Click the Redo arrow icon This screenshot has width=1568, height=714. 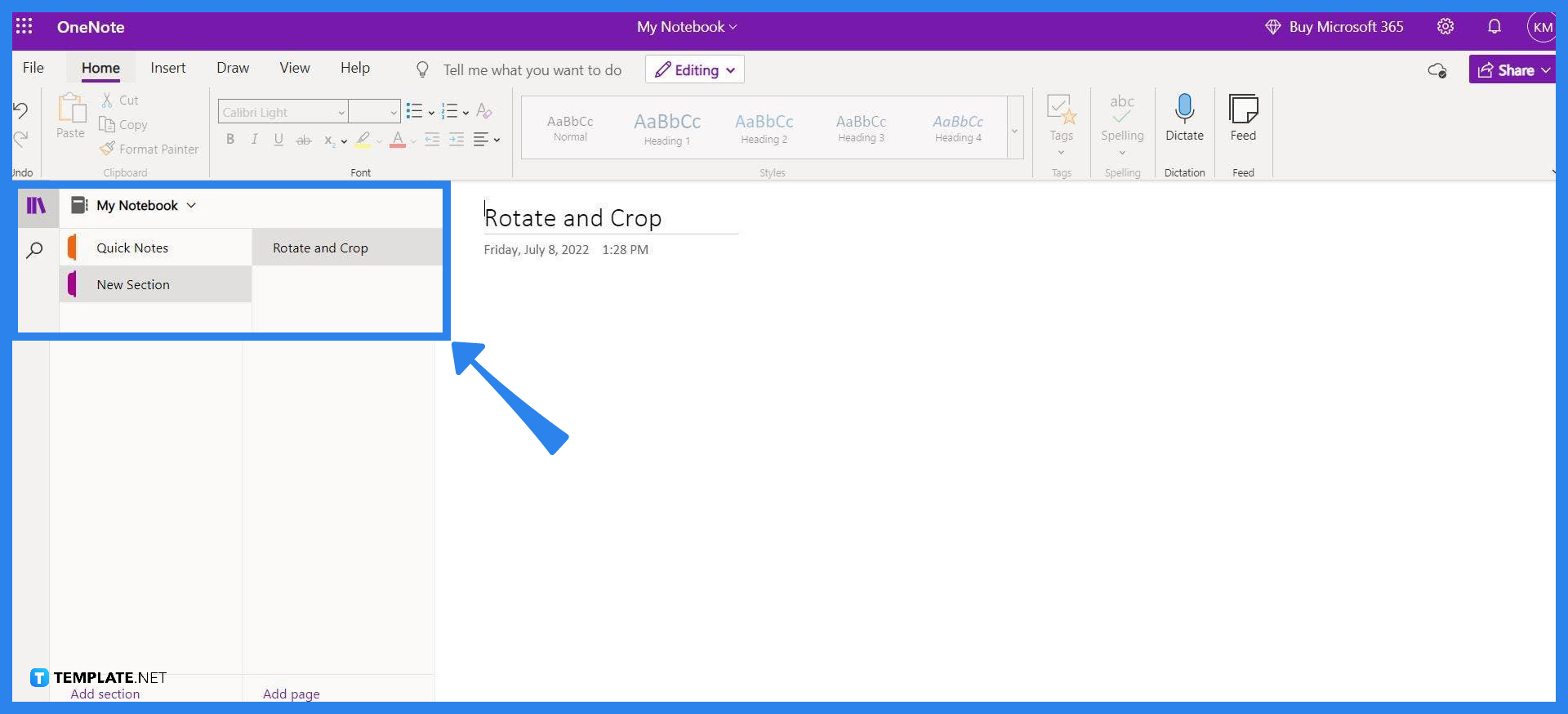[20, 139]
